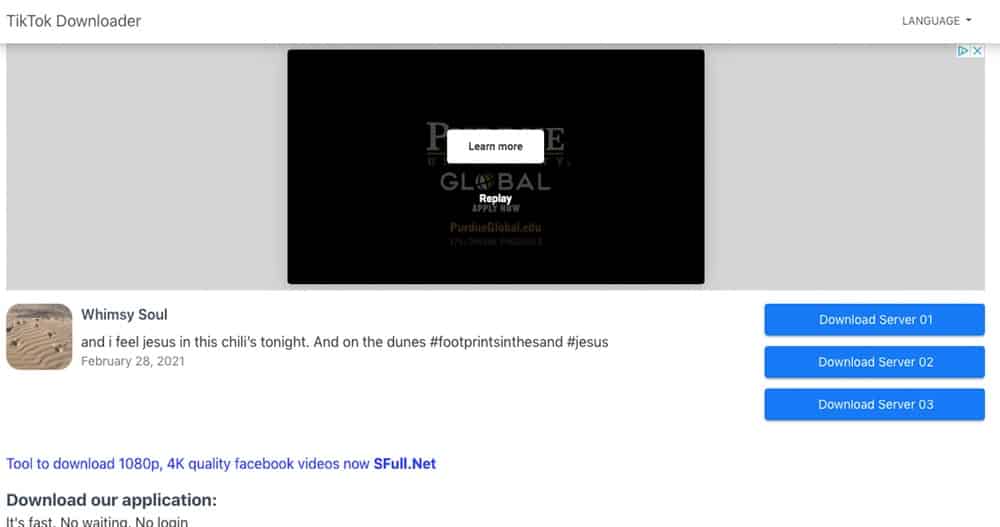
Task: Click the AdChoices triangle icon
Action: (963, 50)
